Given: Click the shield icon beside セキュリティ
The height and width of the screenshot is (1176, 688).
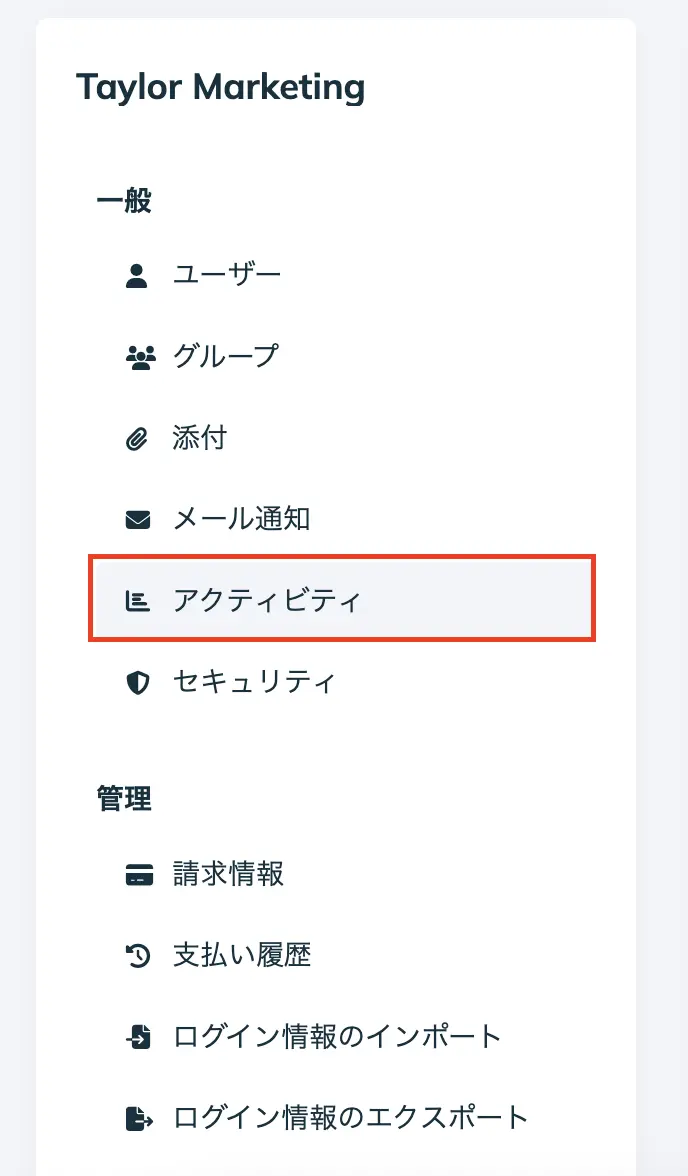Looking at the screenshot, I should [137, 683].
